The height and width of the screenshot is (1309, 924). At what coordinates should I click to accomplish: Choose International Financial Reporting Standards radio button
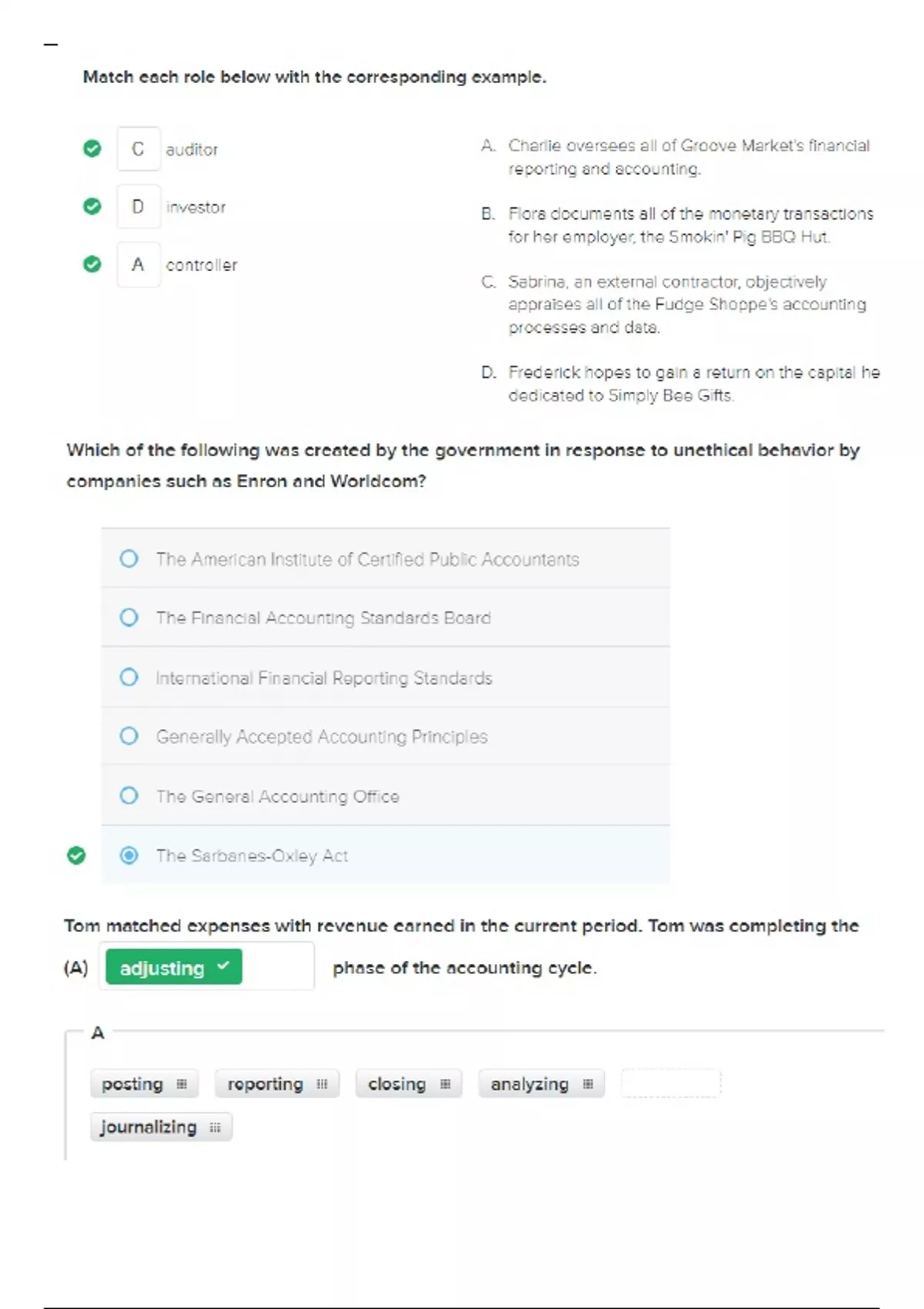(129, 677)
